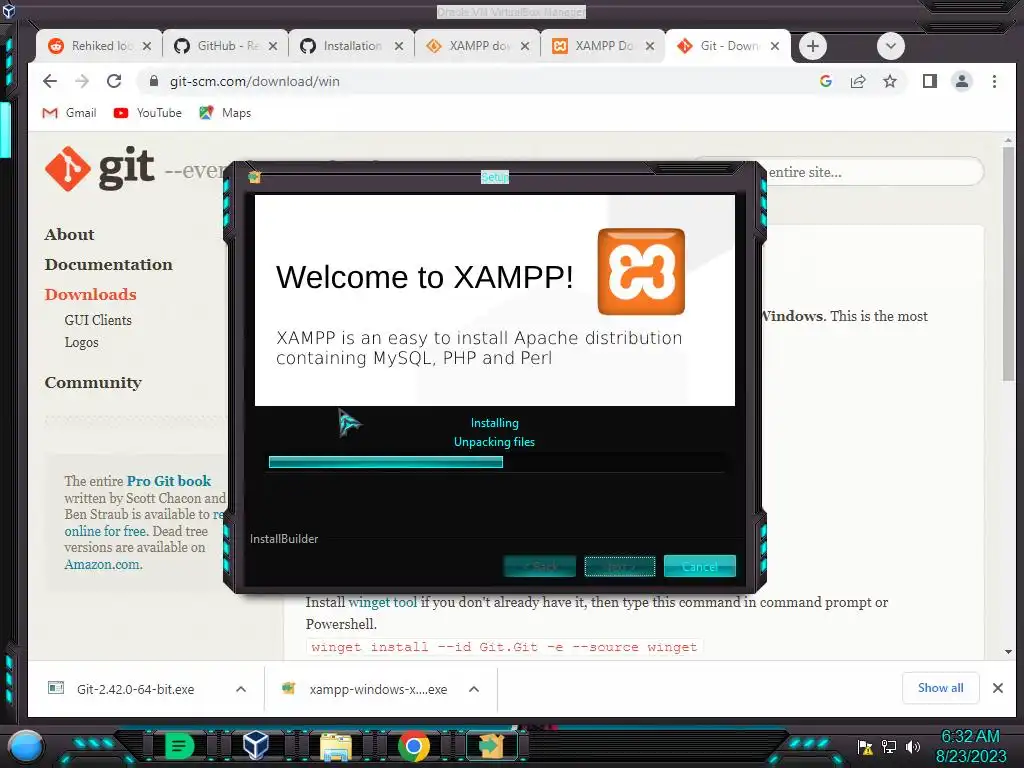Image resolution: width=1024 pixels, height=768 pixels.
Task: Click the search entire site field
Action: click(874, 172)
